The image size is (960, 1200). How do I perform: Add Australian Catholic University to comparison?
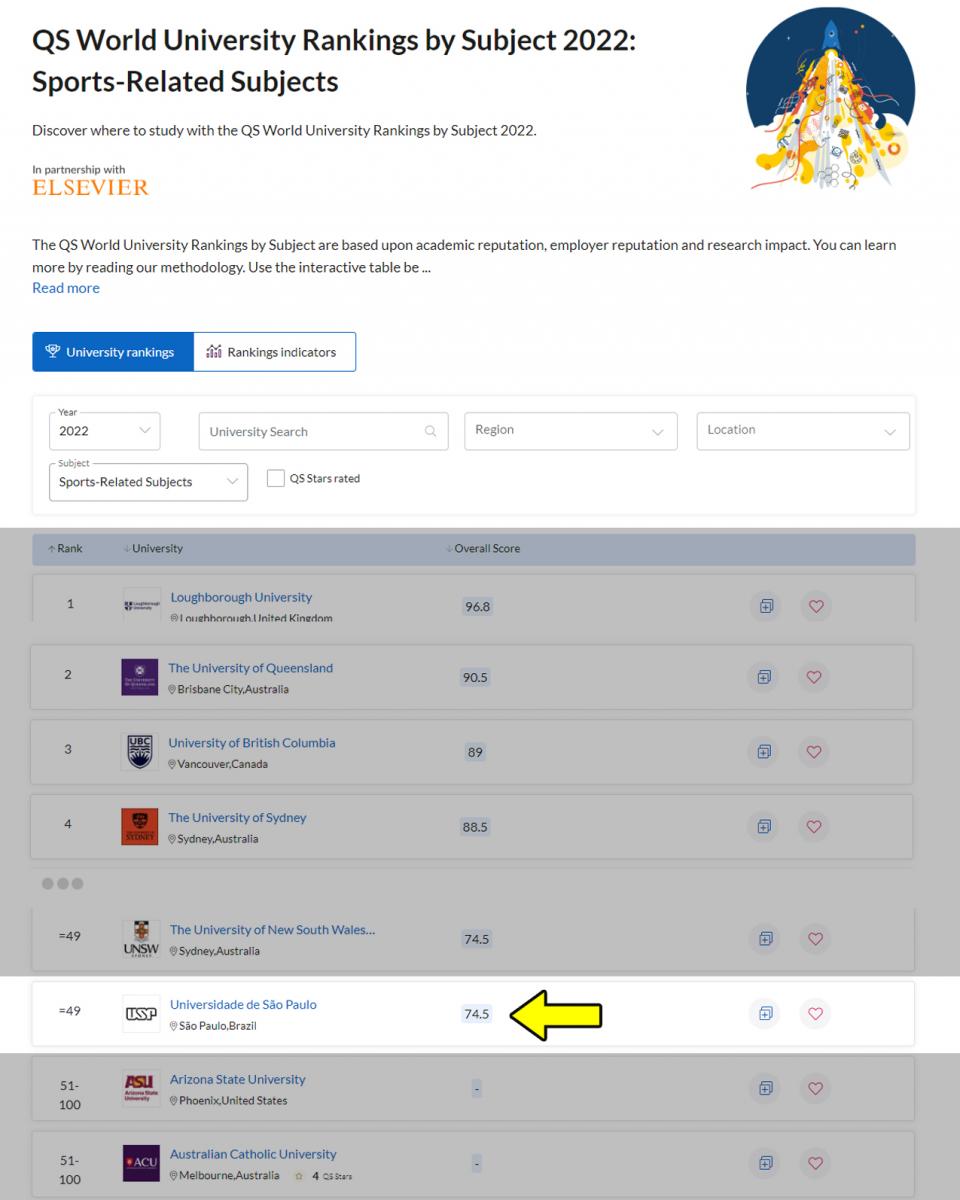[x=766, y=1163]
